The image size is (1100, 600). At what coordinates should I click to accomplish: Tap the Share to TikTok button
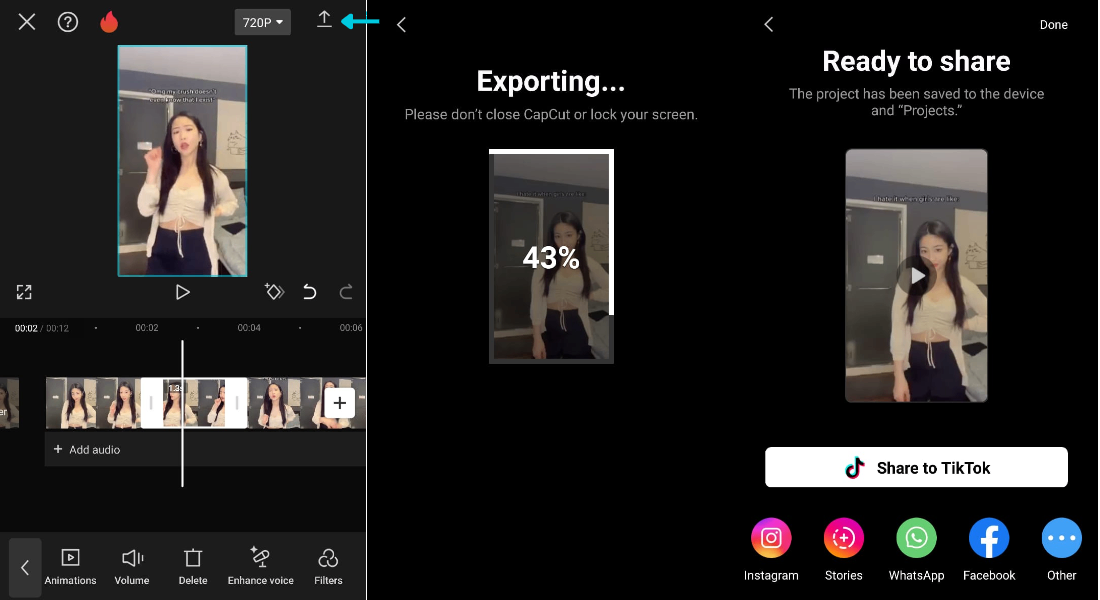coord(916,467)
